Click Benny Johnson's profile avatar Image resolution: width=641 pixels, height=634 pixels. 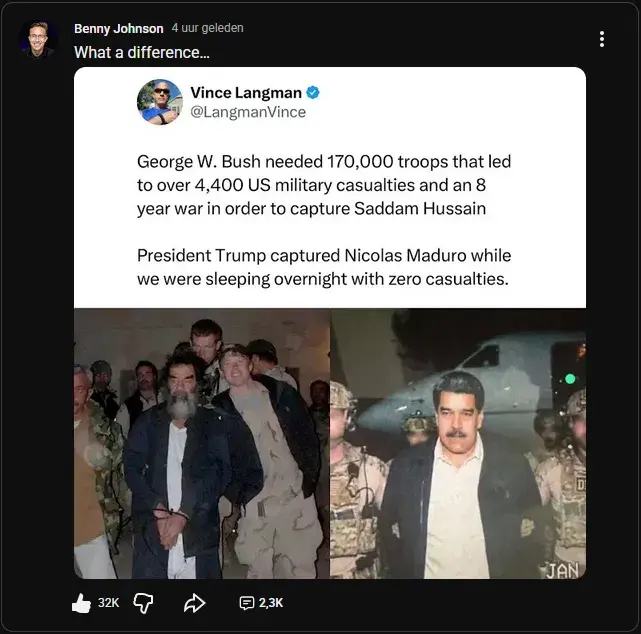(x=37, y=39)
